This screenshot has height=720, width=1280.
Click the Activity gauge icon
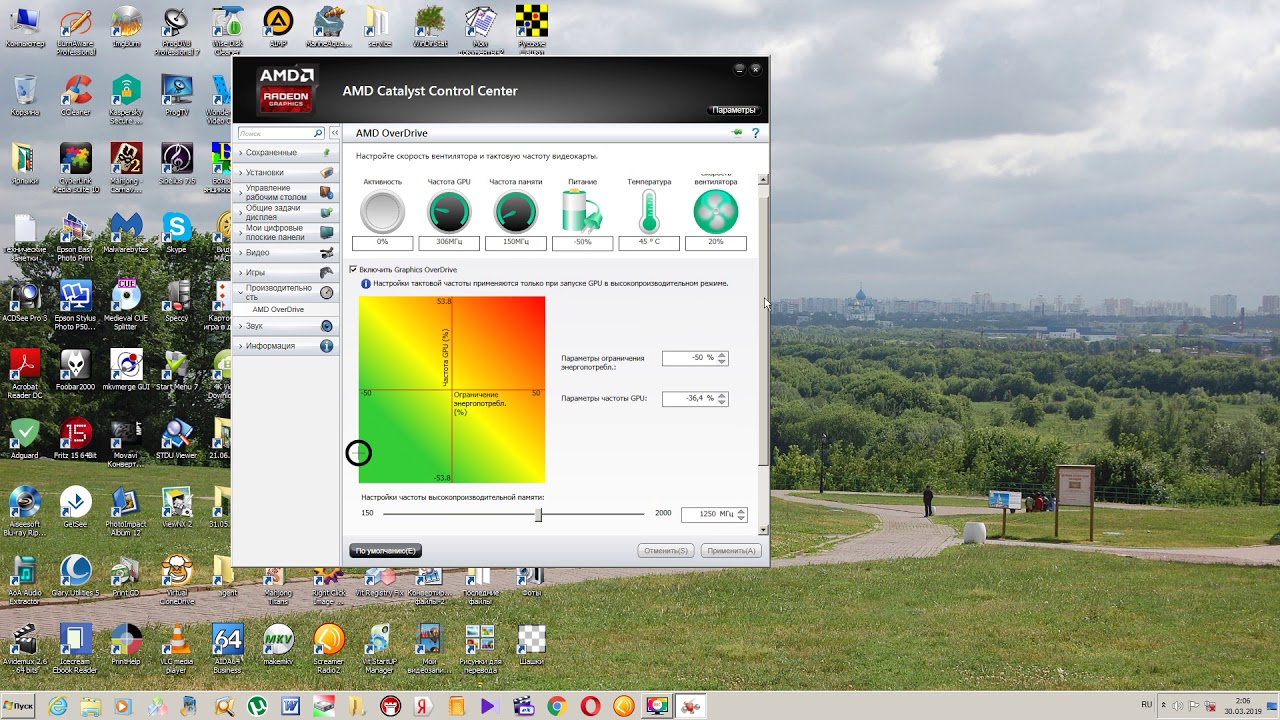(382, 212)
